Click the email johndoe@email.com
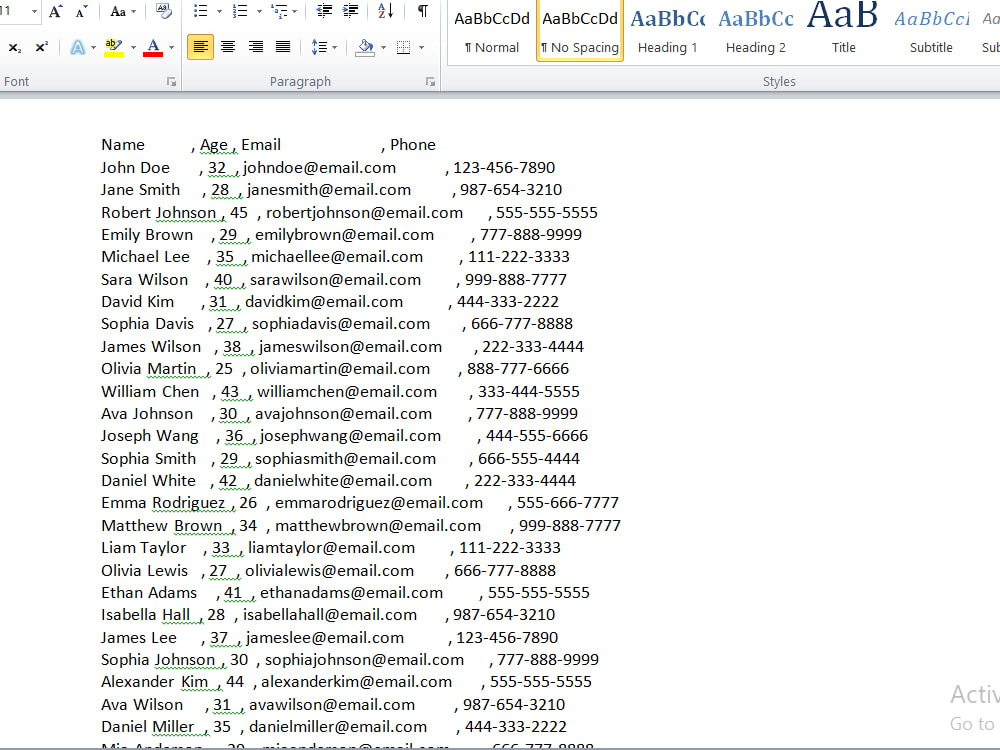Viewport: 1000px width, 750px height. [x=320, y=168]
